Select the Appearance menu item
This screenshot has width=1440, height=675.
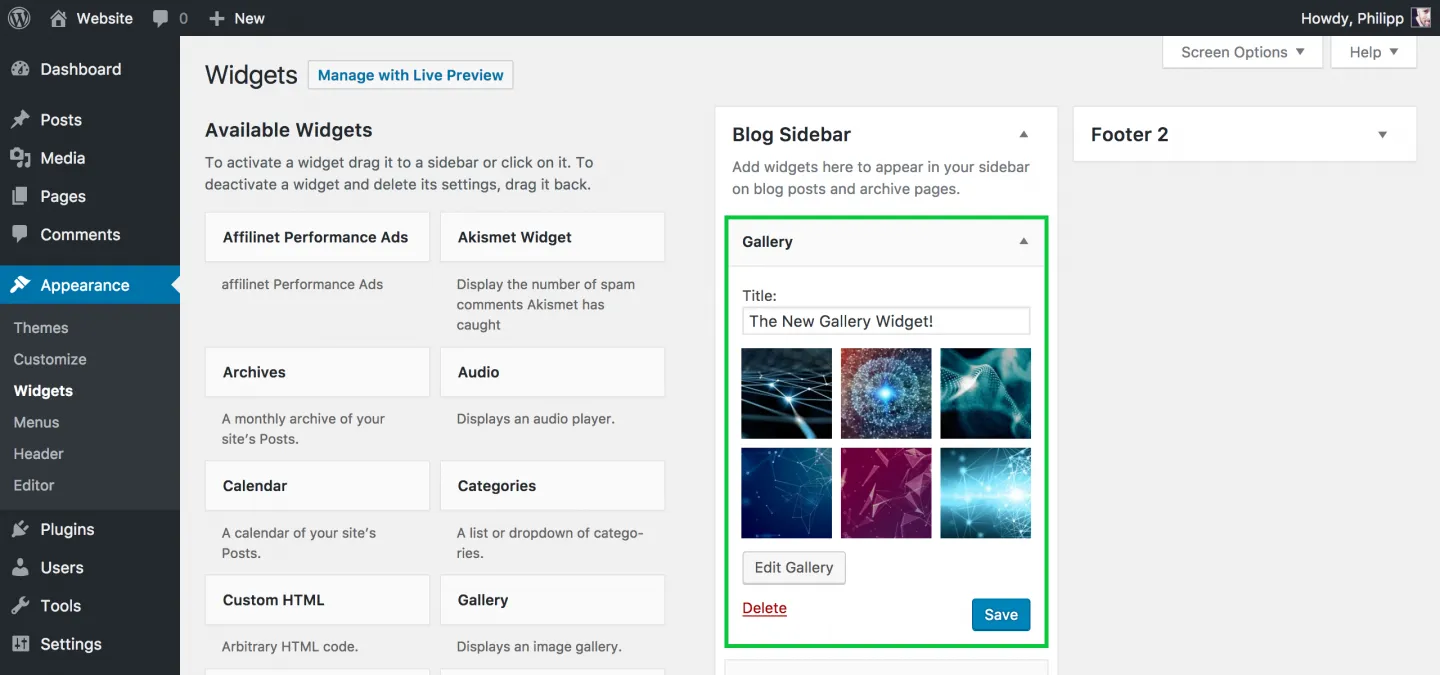pyautogui.click(x=90, y=285)
